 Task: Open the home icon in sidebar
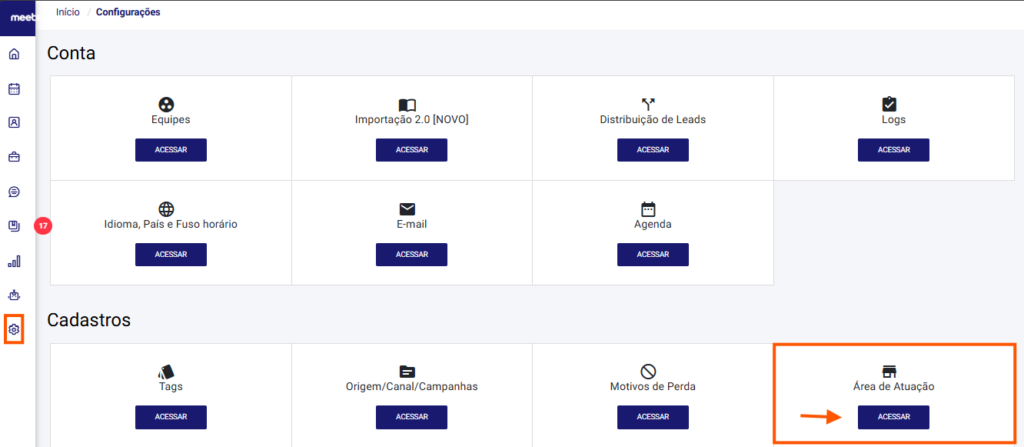[x=14, y=54]
